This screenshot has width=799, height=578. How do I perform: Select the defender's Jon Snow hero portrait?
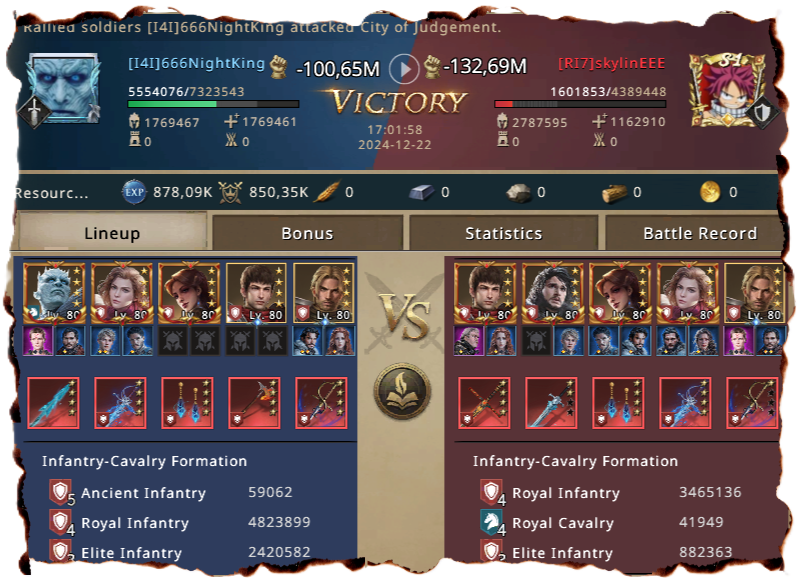552,293
